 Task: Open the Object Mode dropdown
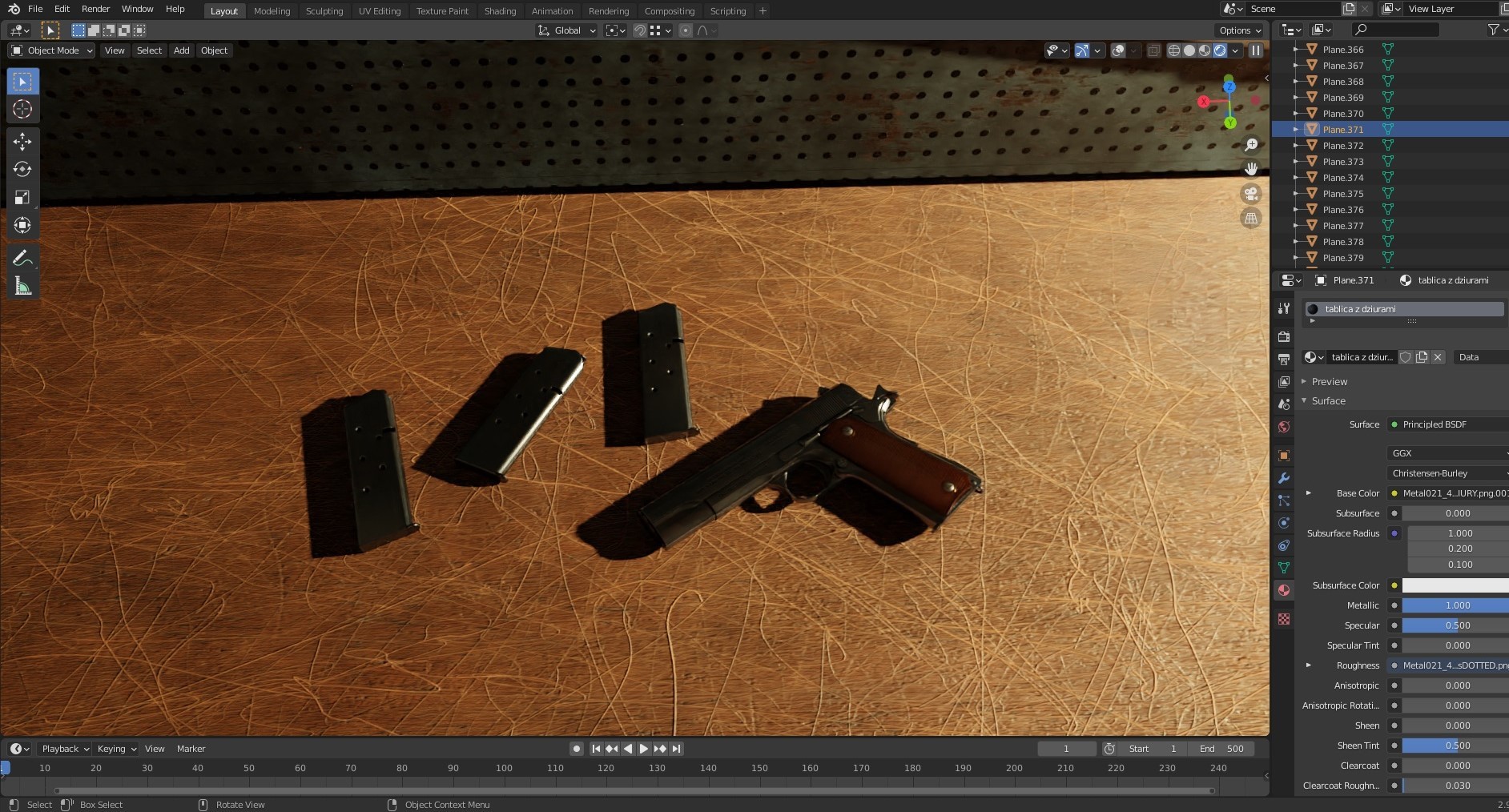[51, 50]
